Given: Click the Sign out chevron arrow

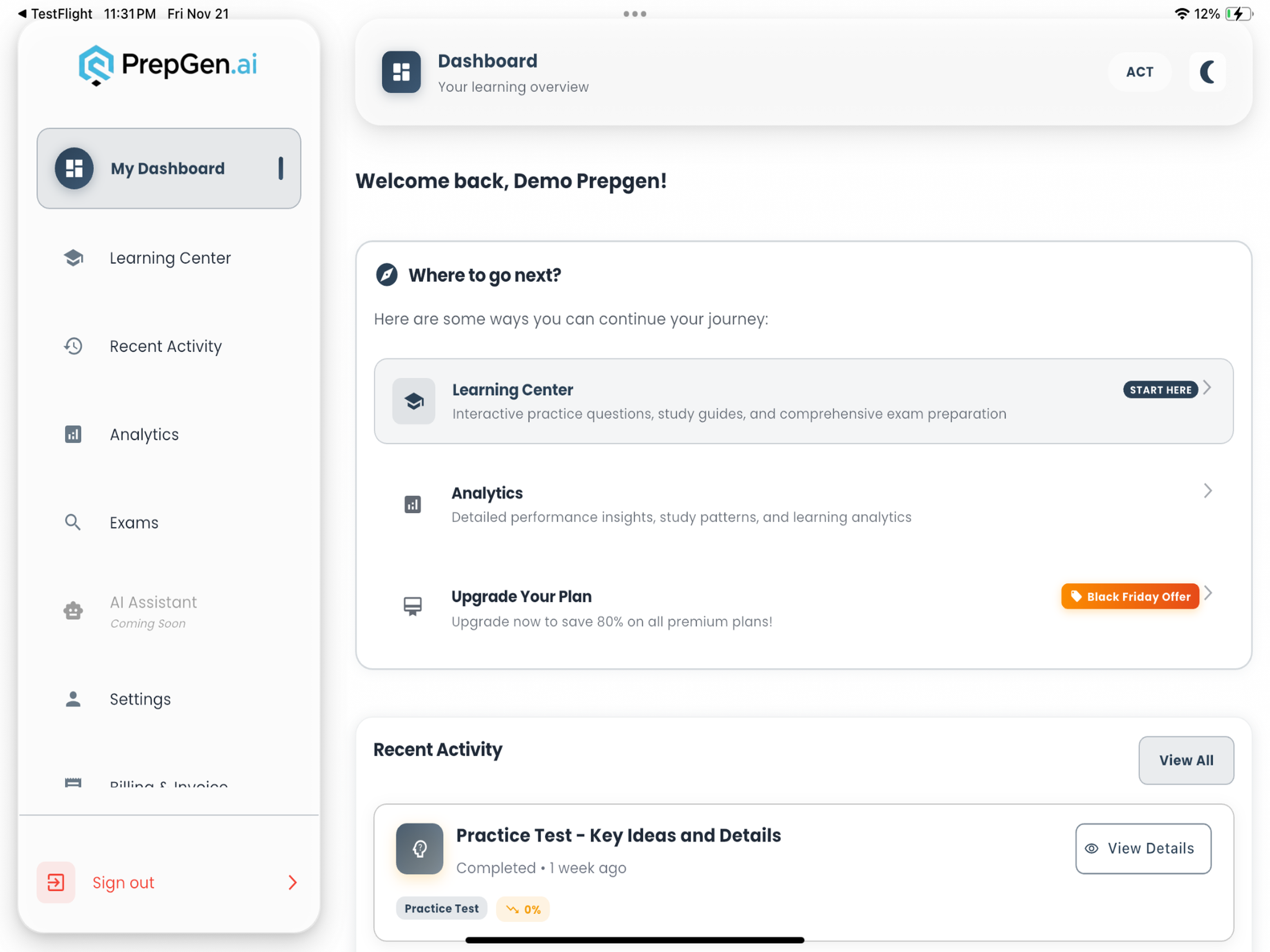Looking at the screenshot, I should point(293,882).
